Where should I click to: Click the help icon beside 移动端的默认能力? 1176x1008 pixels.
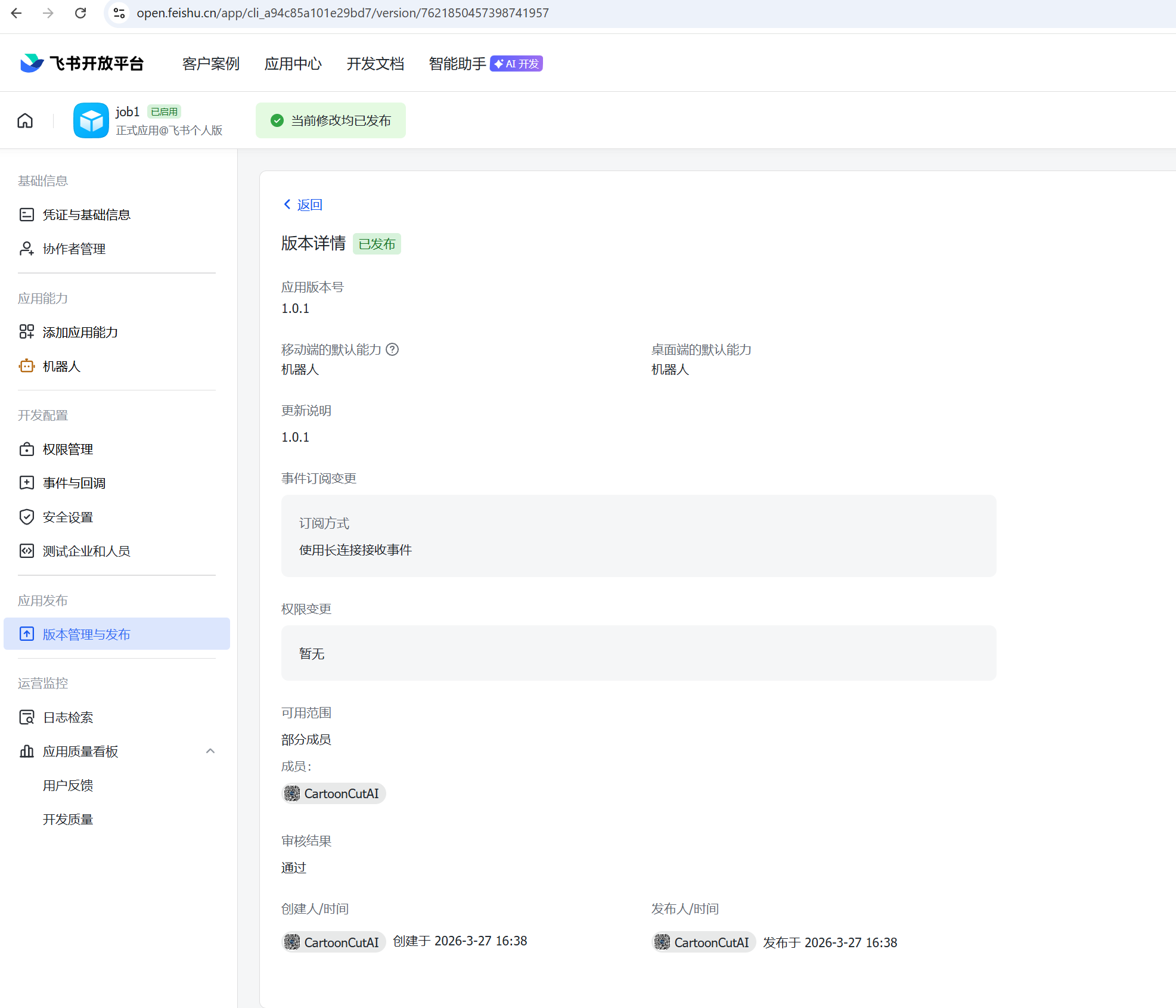tap(392, 350)
